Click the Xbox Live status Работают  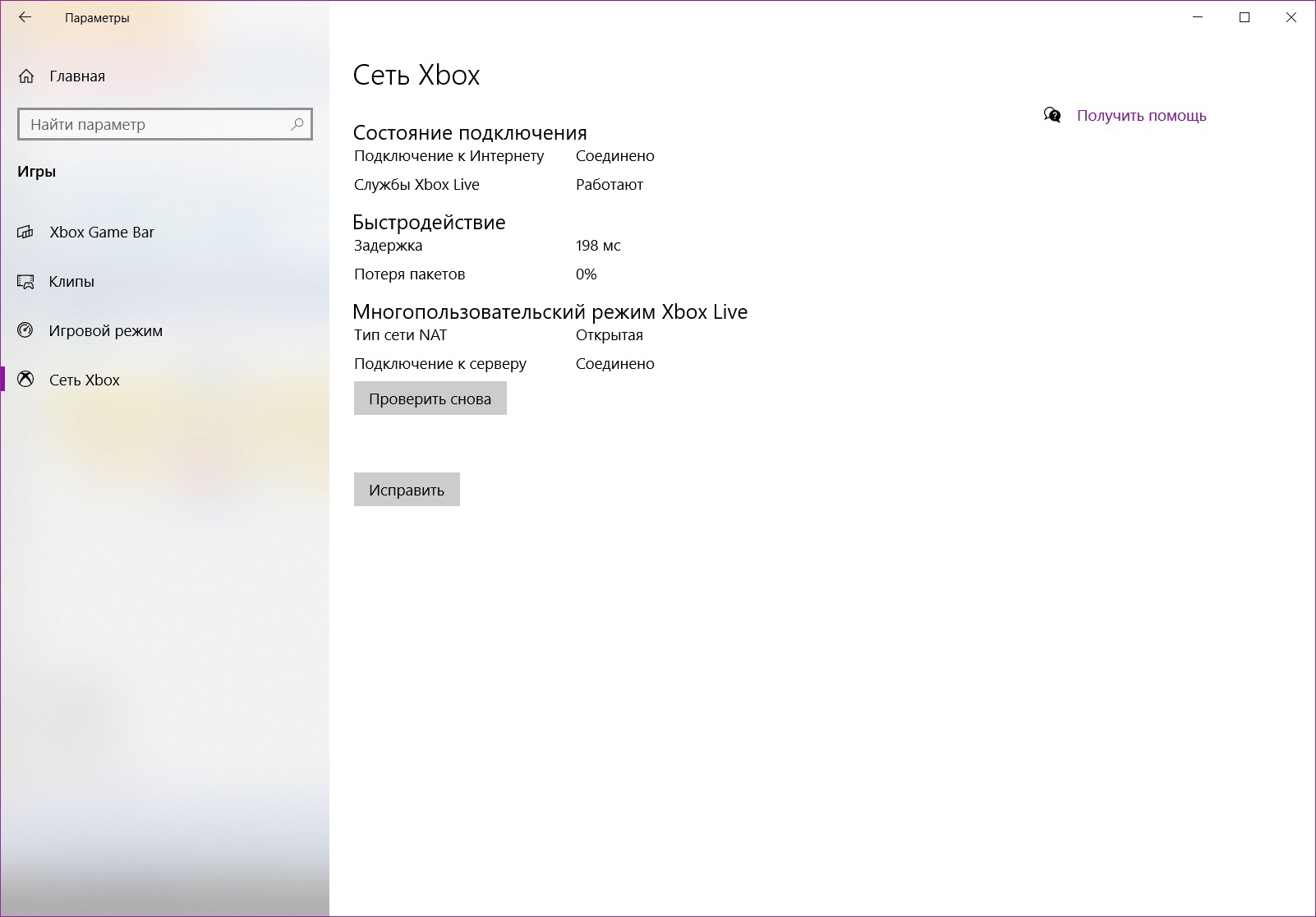tap(610, 185)
